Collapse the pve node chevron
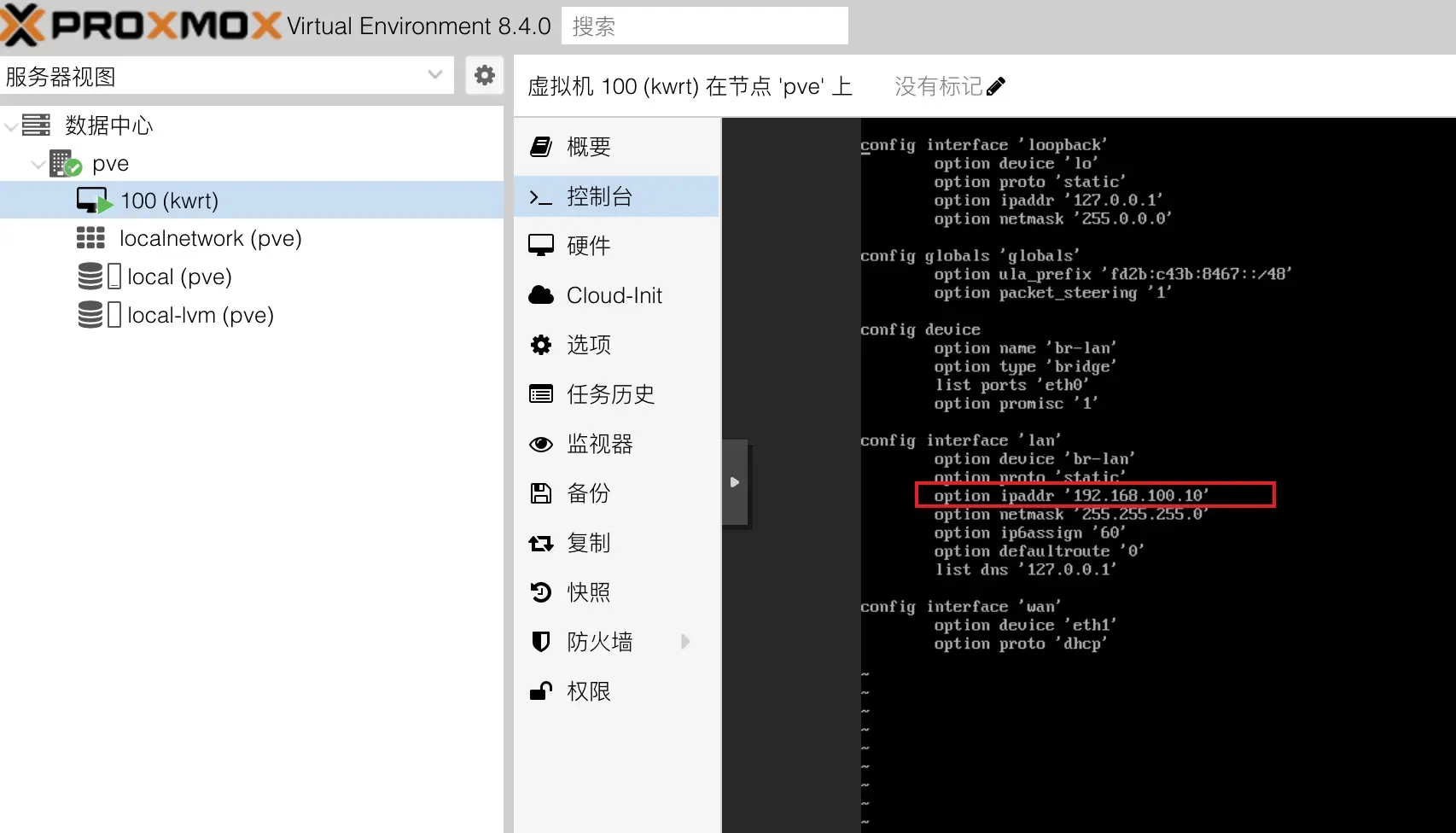This screenshot has width=1456, height=833. pyautogui.click(x=38, y=164)
